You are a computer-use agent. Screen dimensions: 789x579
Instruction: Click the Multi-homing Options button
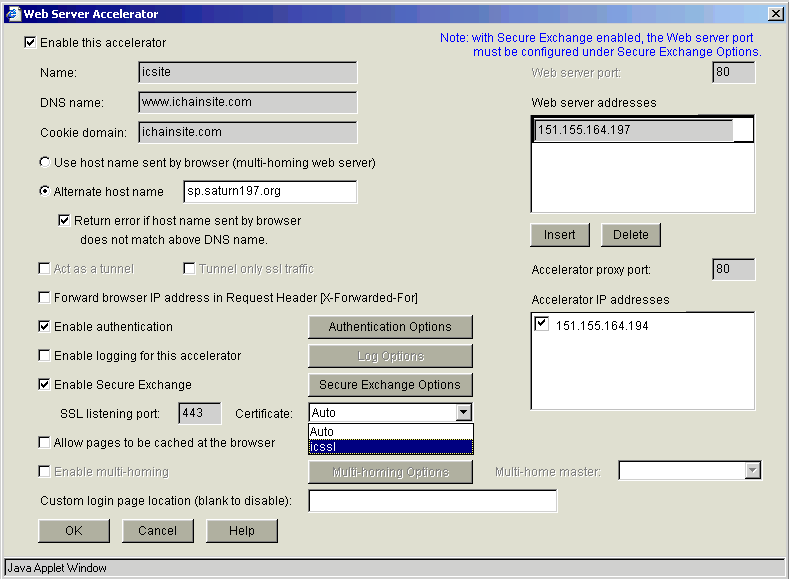(390, 472)
